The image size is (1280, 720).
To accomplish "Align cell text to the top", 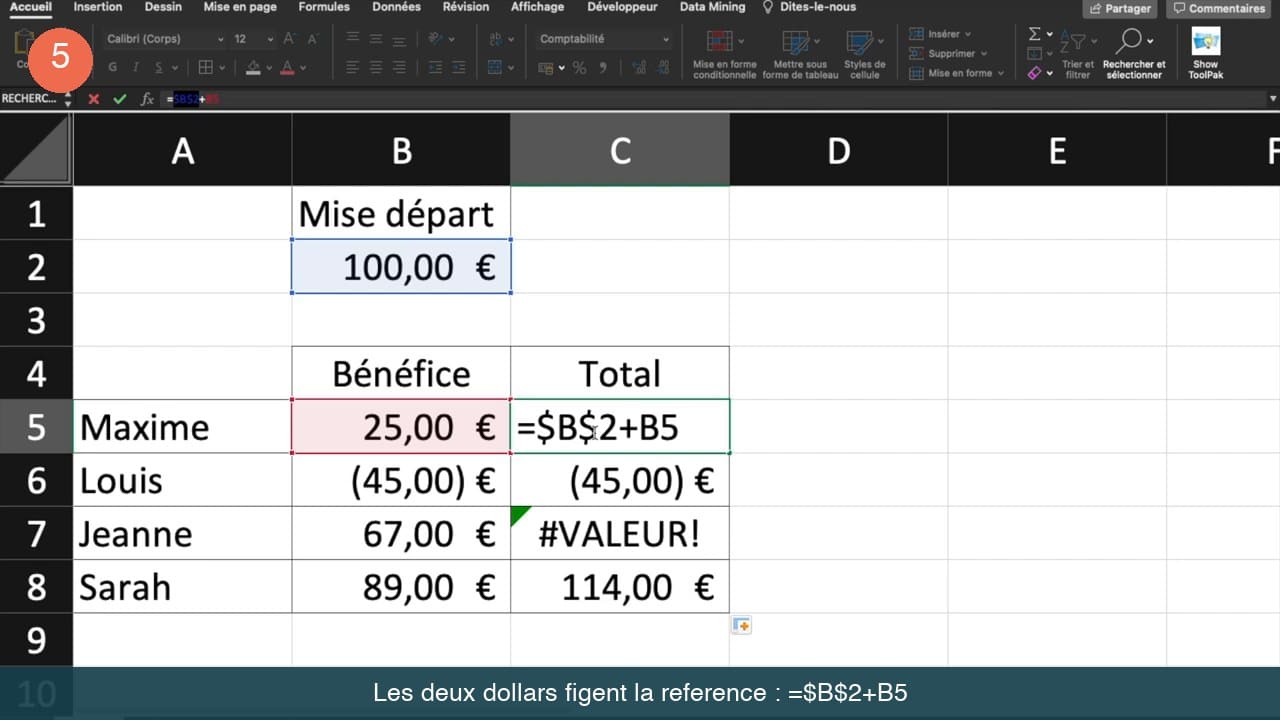I will tap(352, 39).
